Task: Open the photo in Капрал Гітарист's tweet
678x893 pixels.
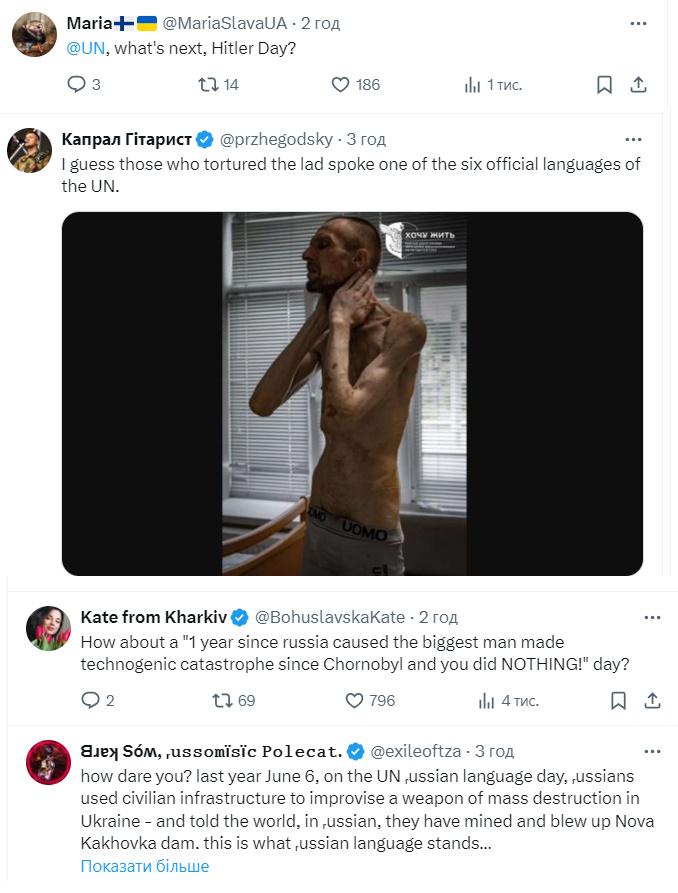Action: click(352, 393)
